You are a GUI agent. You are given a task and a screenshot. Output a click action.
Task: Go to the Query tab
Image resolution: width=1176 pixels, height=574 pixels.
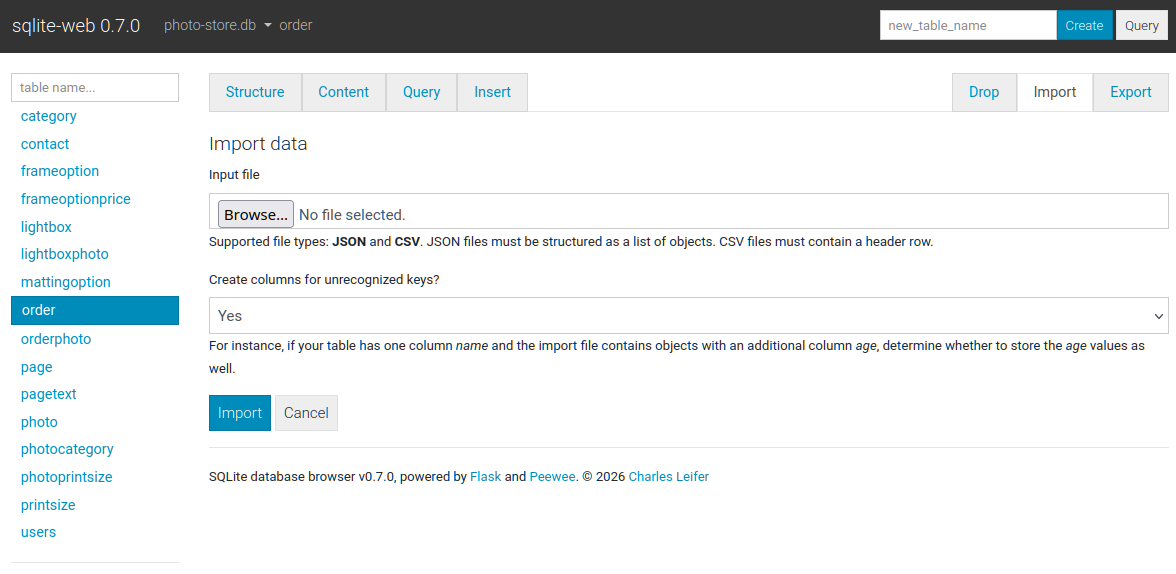[421, 92]
